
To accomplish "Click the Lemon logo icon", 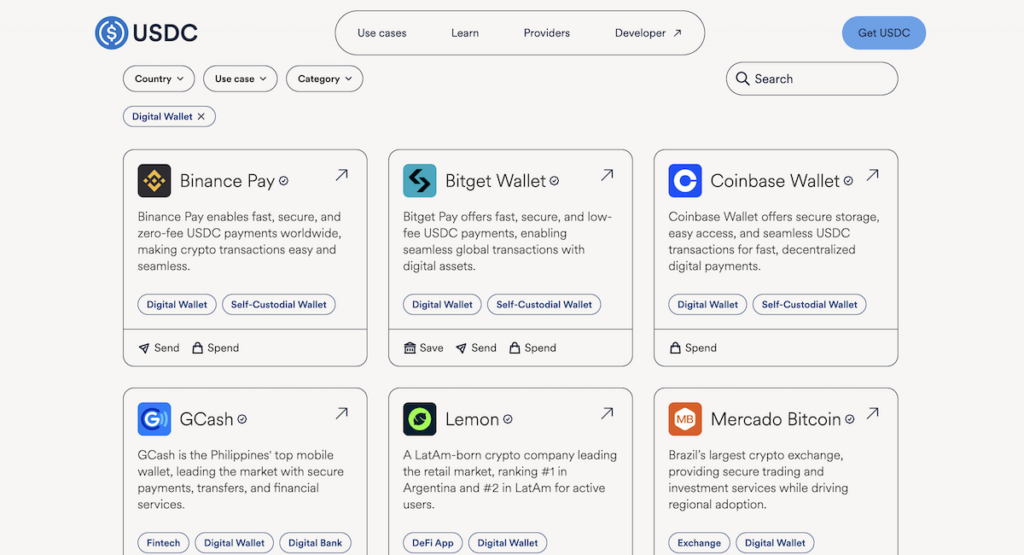I will click(x=420, y=419).
